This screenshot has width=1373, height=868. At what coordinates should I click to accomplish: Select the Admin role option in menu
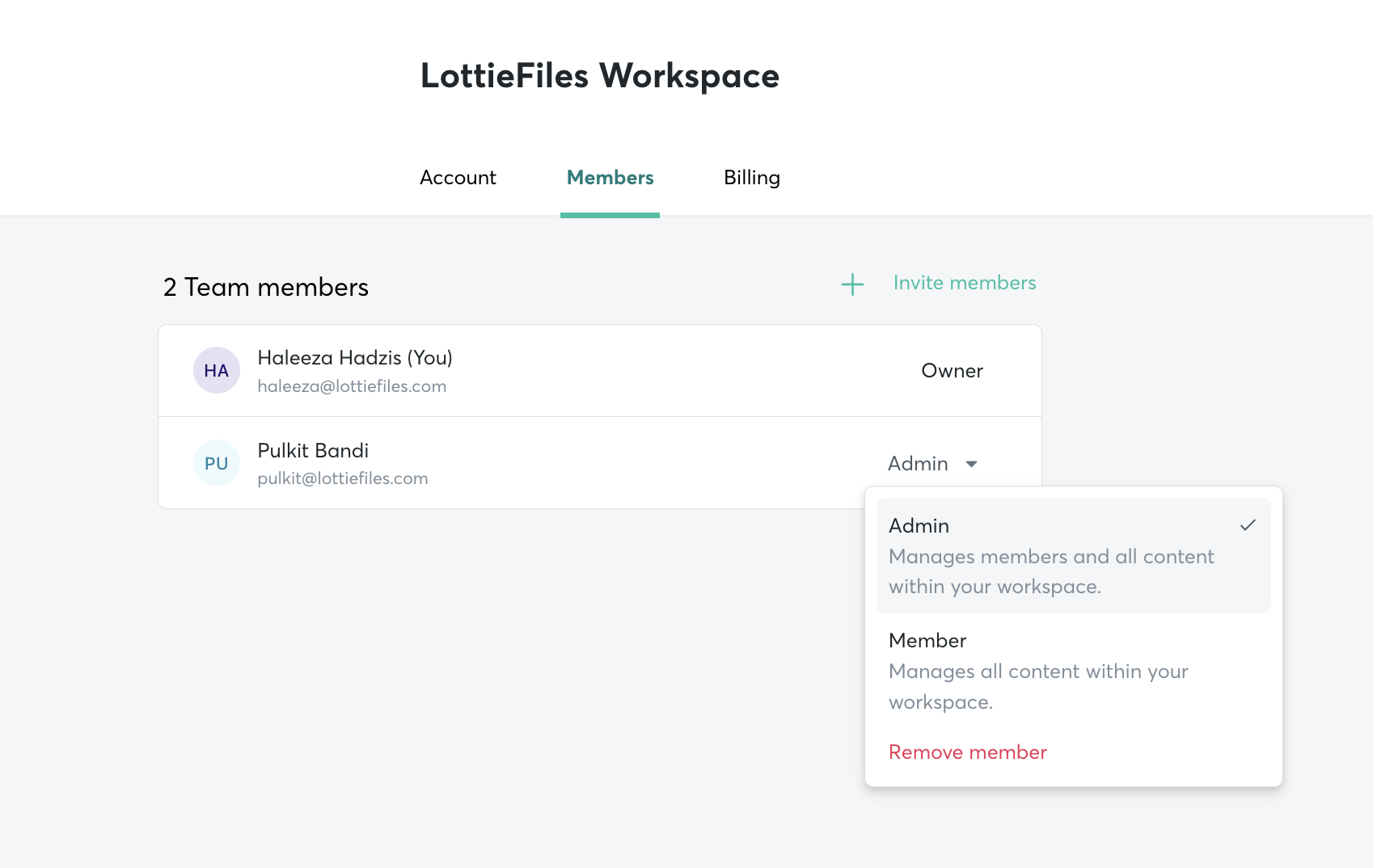[1074, 556]
